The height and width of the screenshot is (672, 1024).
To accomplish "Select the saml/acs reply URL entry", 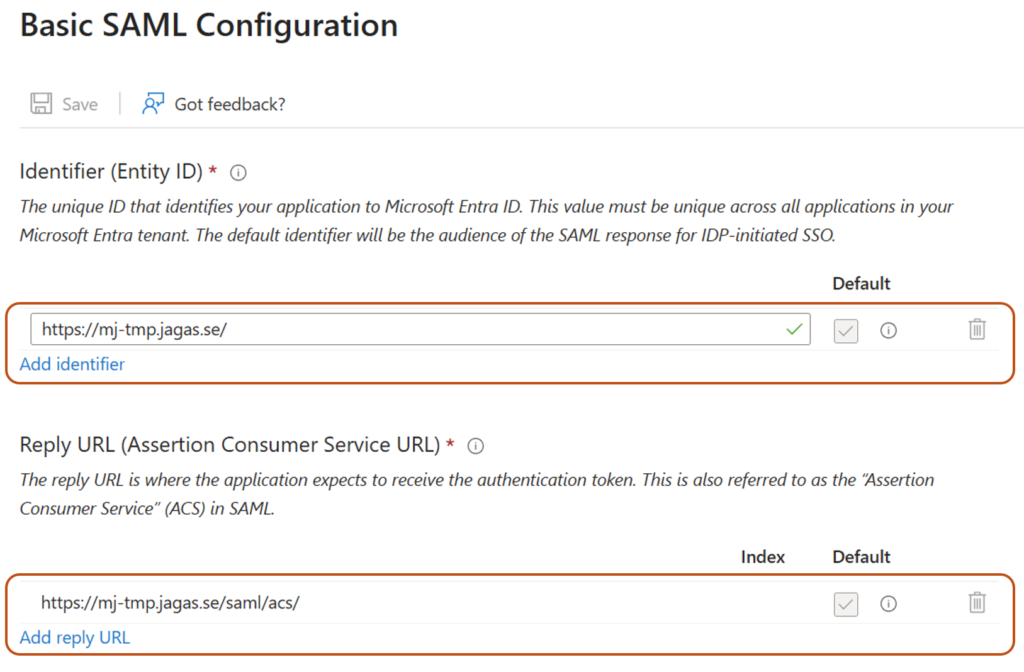I will (170, 602).
